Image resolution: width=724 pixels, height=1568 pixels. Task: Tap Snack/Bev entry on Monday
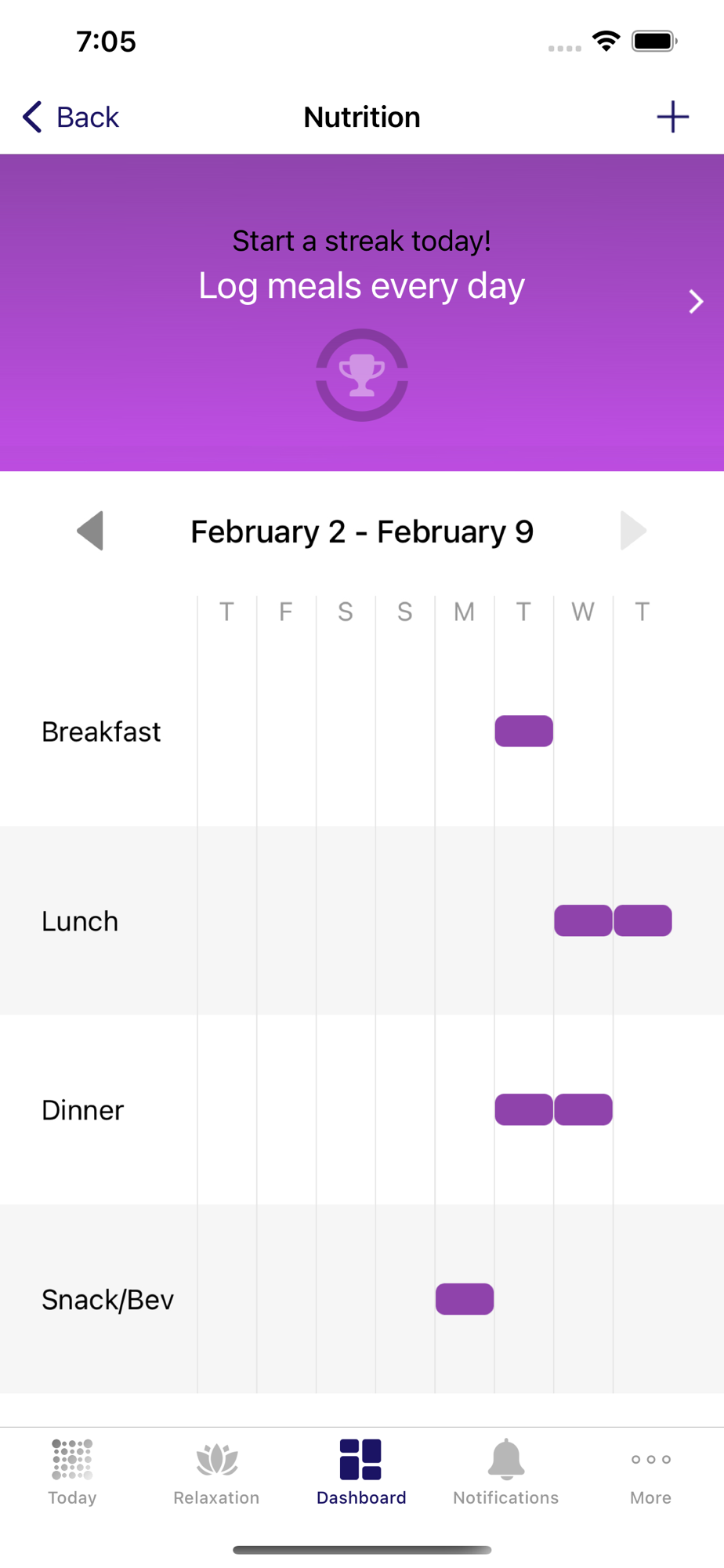tap(465, 1299)
